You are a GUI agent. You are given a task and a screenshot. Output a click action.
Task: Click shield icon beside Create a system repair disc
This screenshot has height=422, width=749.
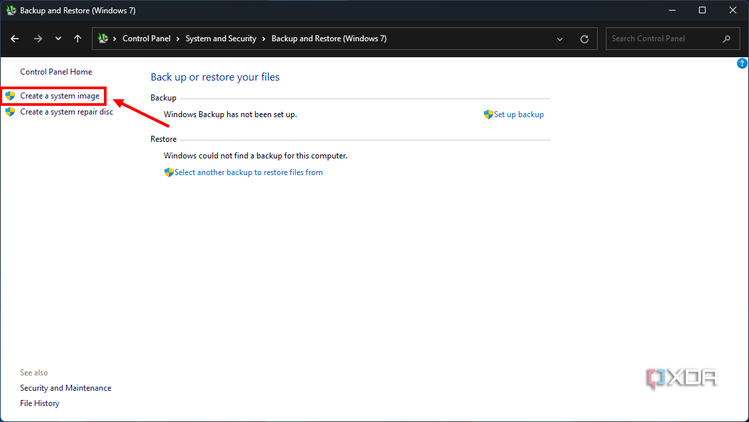point(10,112)
